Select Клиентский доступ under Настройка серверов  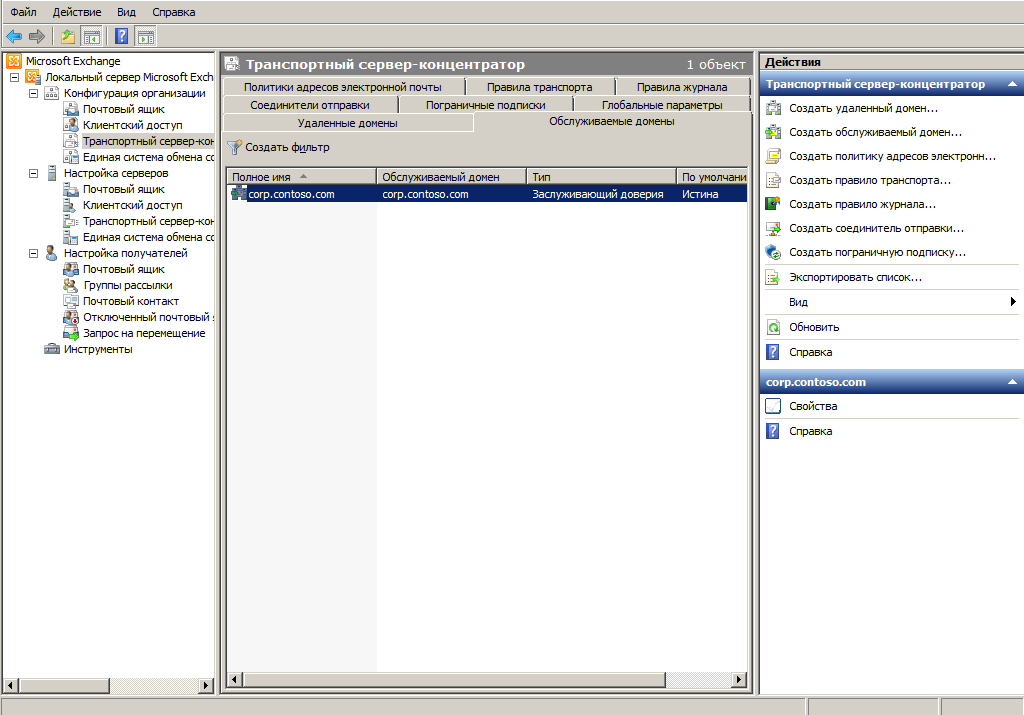pos(133,205)
